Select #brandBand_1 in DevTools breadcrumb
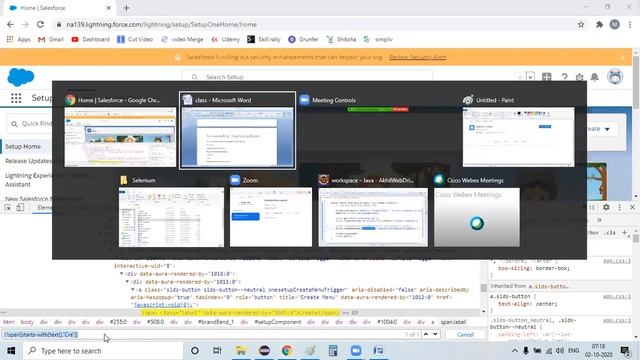The height and width of the screenshot is (360, 640). tap(216, 322)
